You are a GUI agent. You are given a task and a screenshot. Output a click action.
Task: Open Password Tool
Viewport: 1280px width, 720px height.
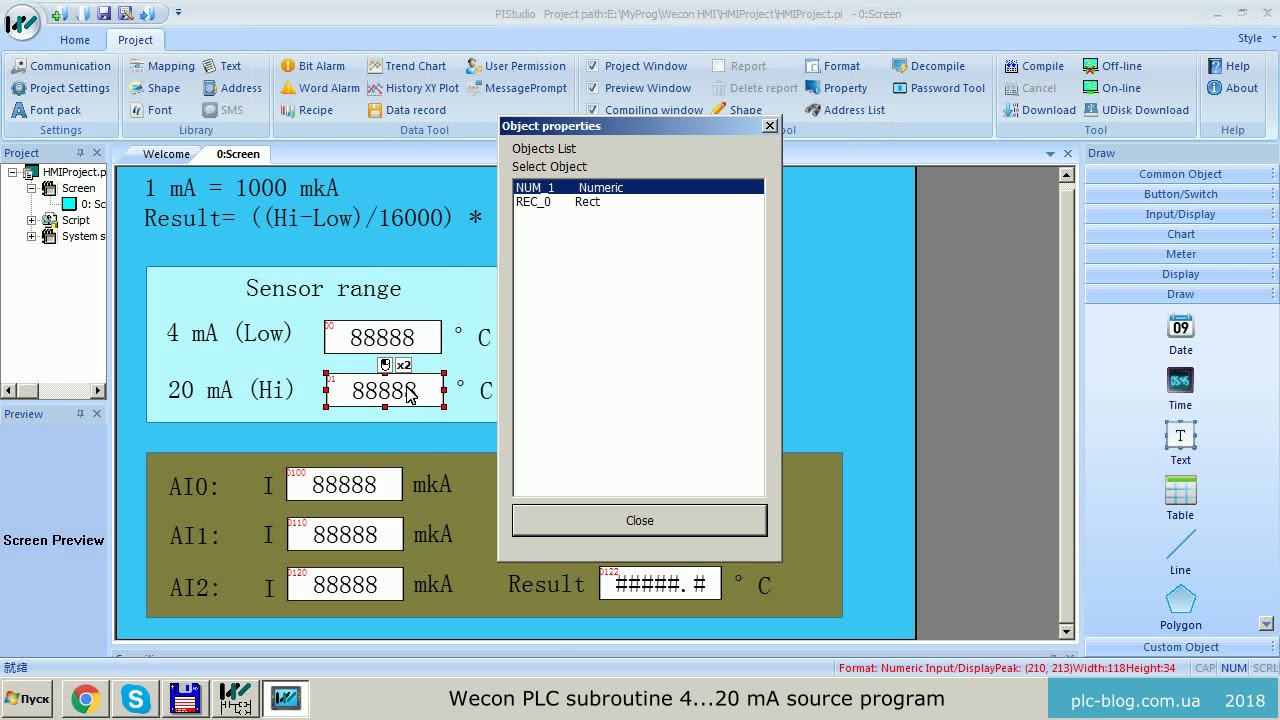(x=938, y=88)
